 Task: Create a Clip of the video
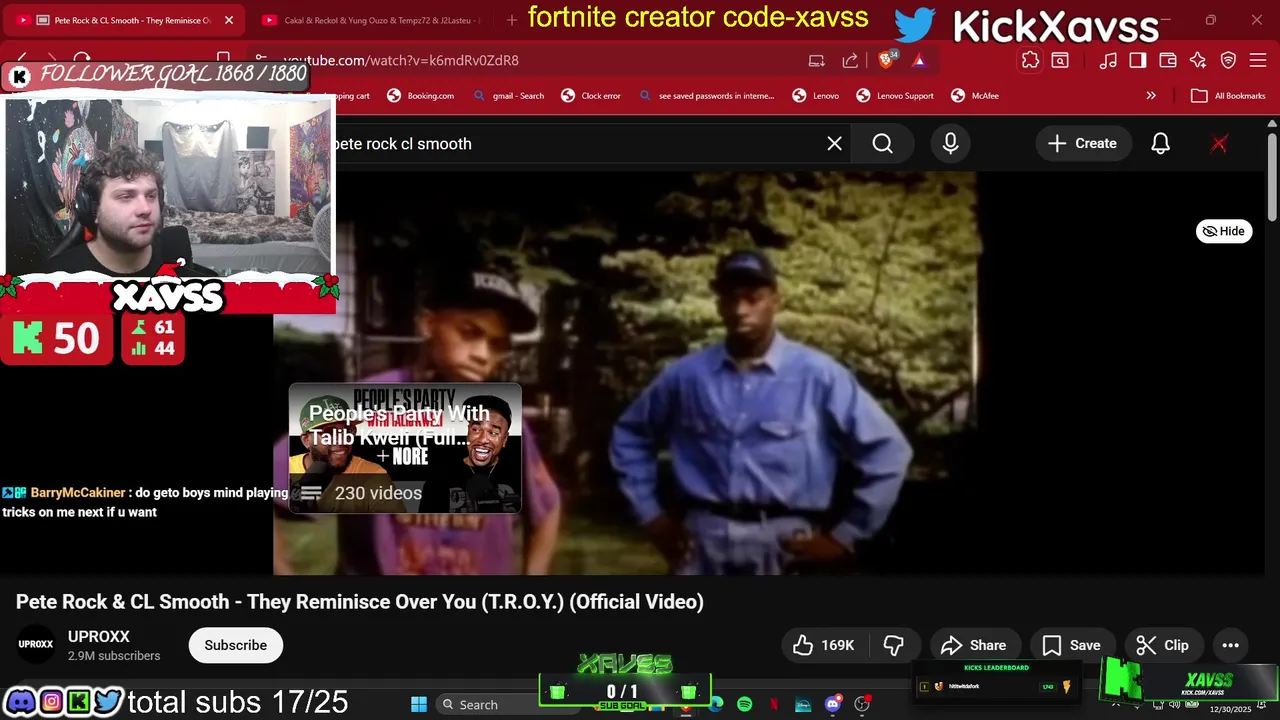(1162, 645)
